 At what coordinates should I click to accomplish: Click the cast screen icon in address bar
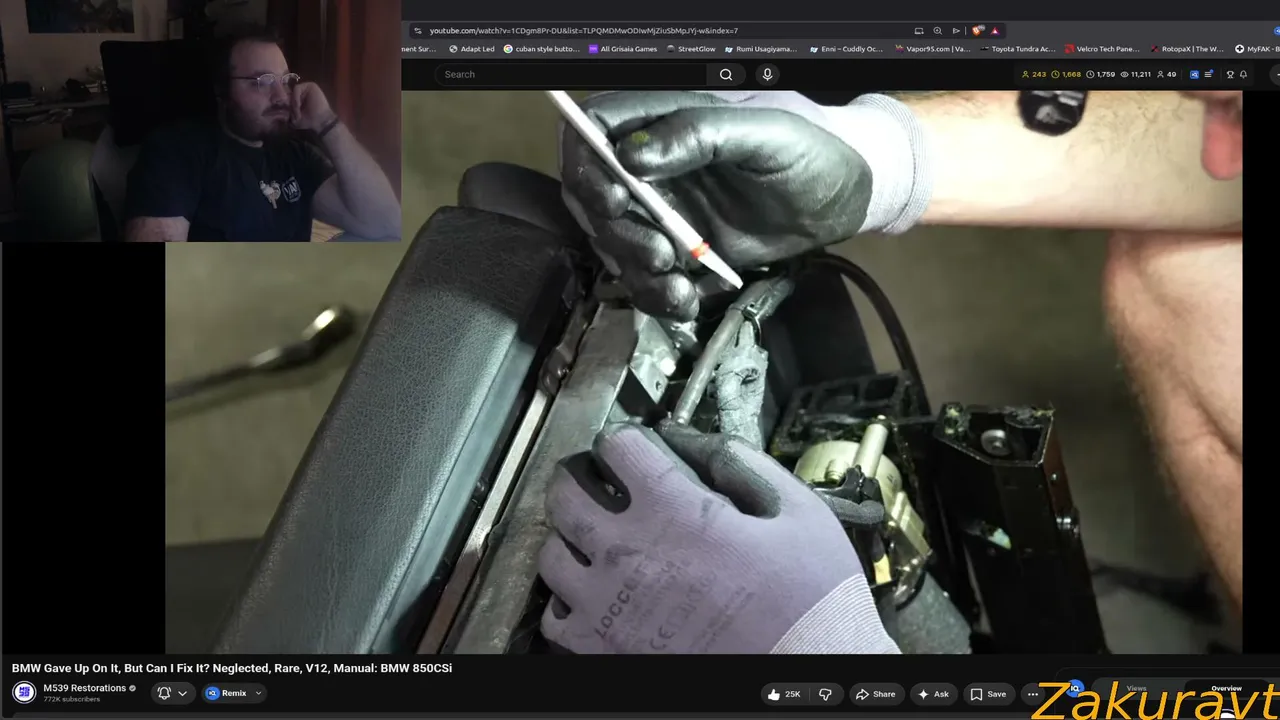tap(919, 30)
